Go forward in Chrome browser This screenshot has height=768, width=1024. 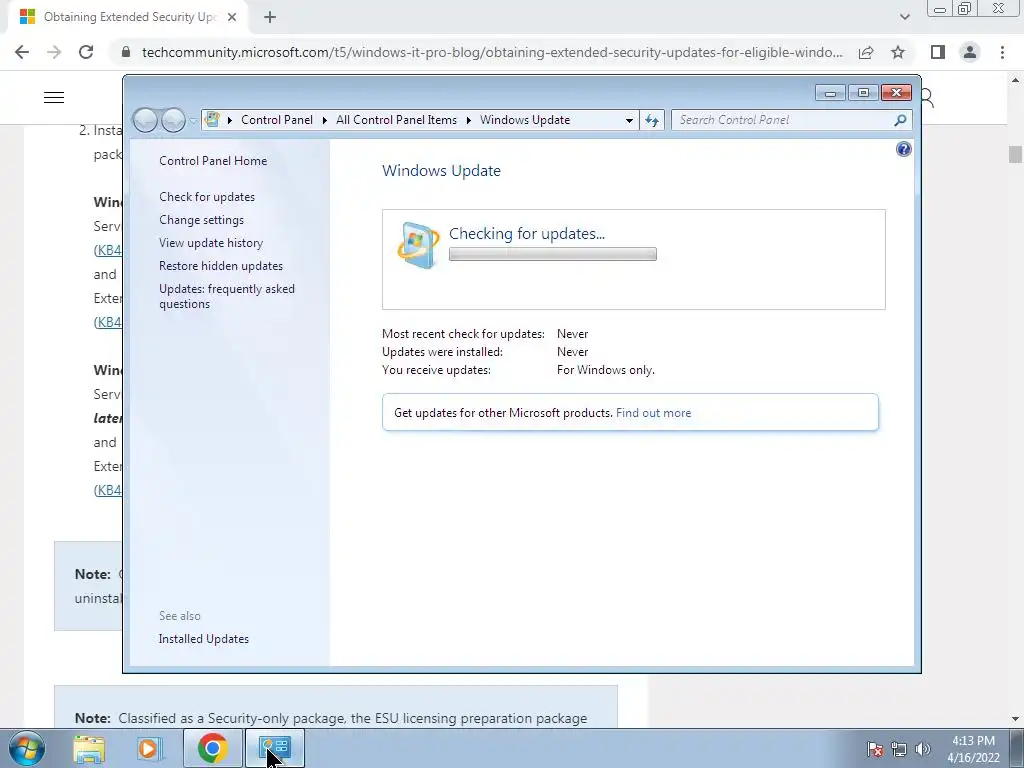[x=54, y=52]
